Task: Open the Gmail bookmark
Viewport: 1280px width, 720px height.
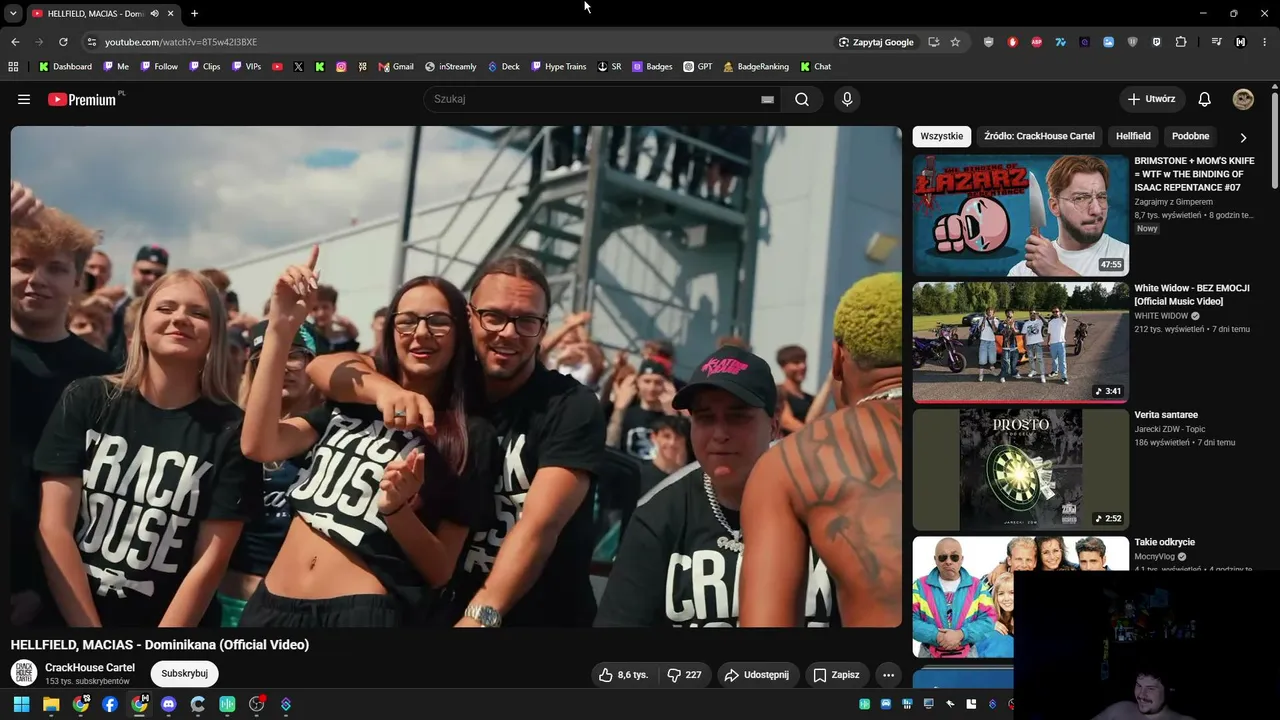Action: pyautogui.click(x=396, y=67)
